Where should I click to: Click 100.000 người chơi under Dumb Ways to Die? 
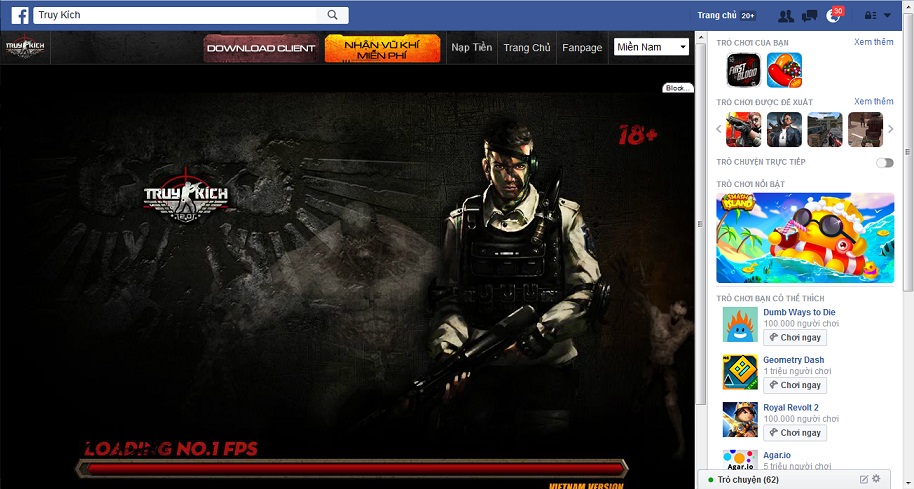(x=801, y=323)
